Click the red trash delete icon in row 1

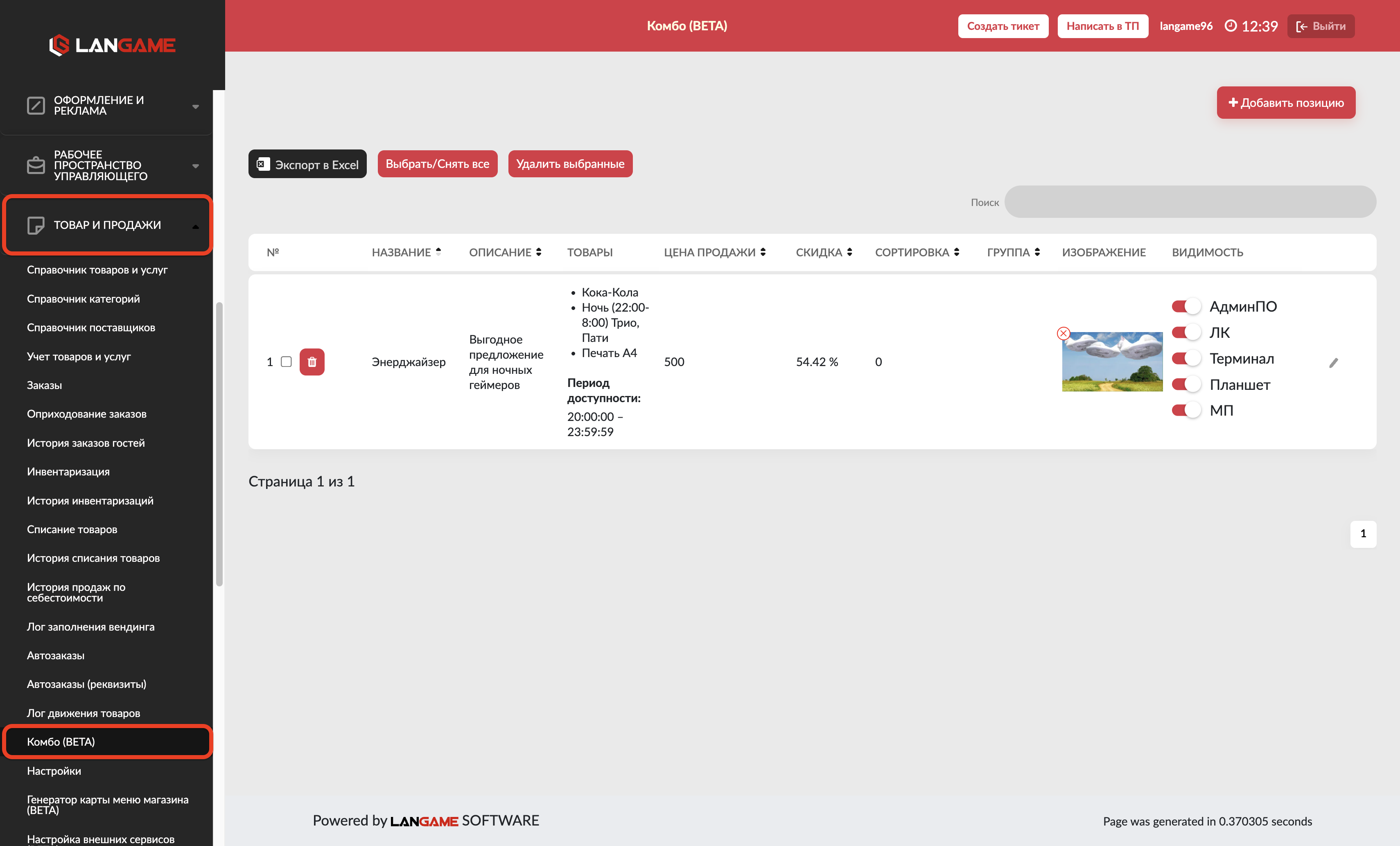coord(312,362)
